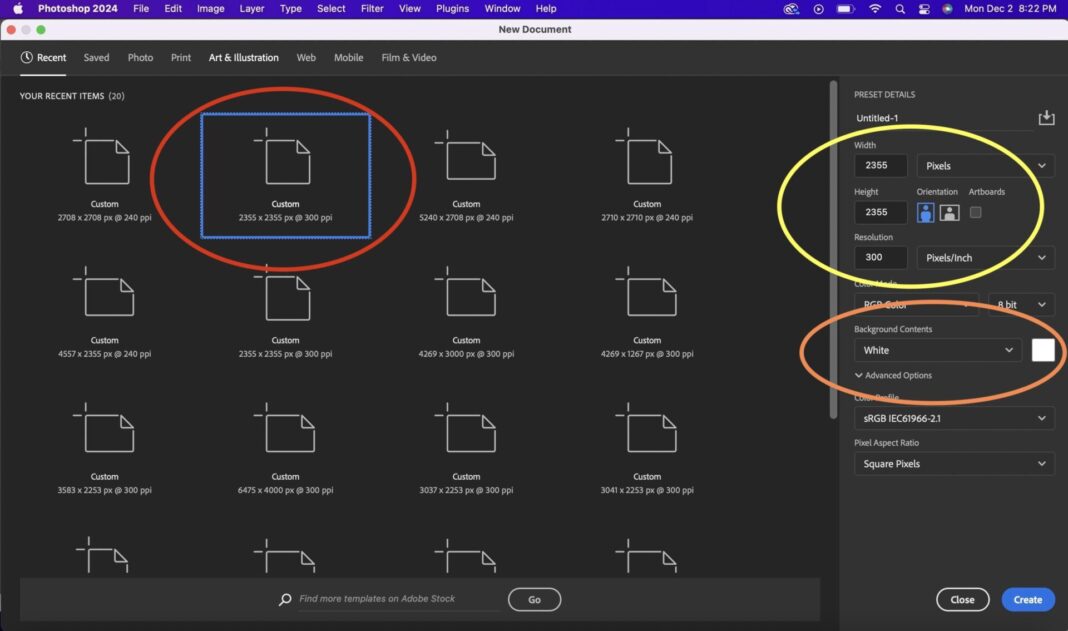Click Go to search Adobe Stock templates
The image size is (1068, 631).
534,599
